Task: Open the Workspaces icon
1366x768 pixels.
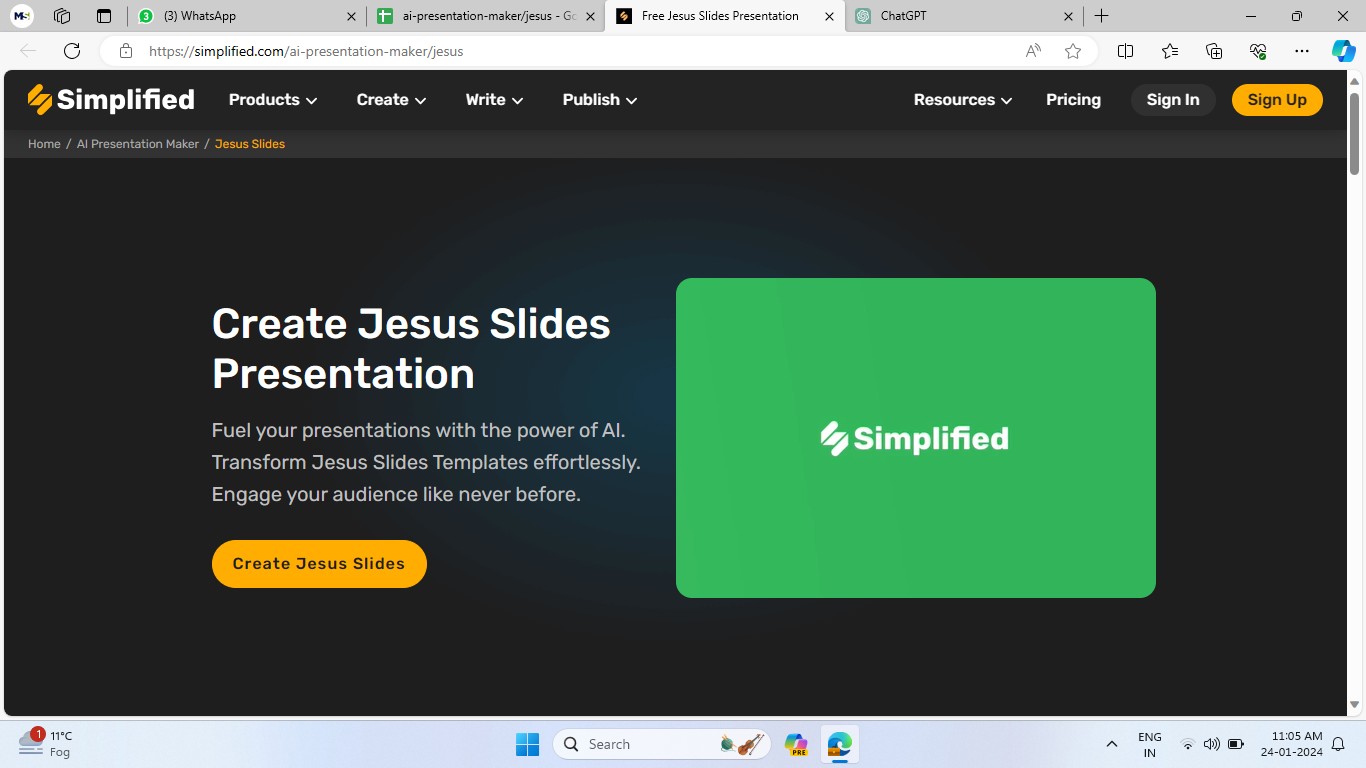Action: tap(62, 16)
